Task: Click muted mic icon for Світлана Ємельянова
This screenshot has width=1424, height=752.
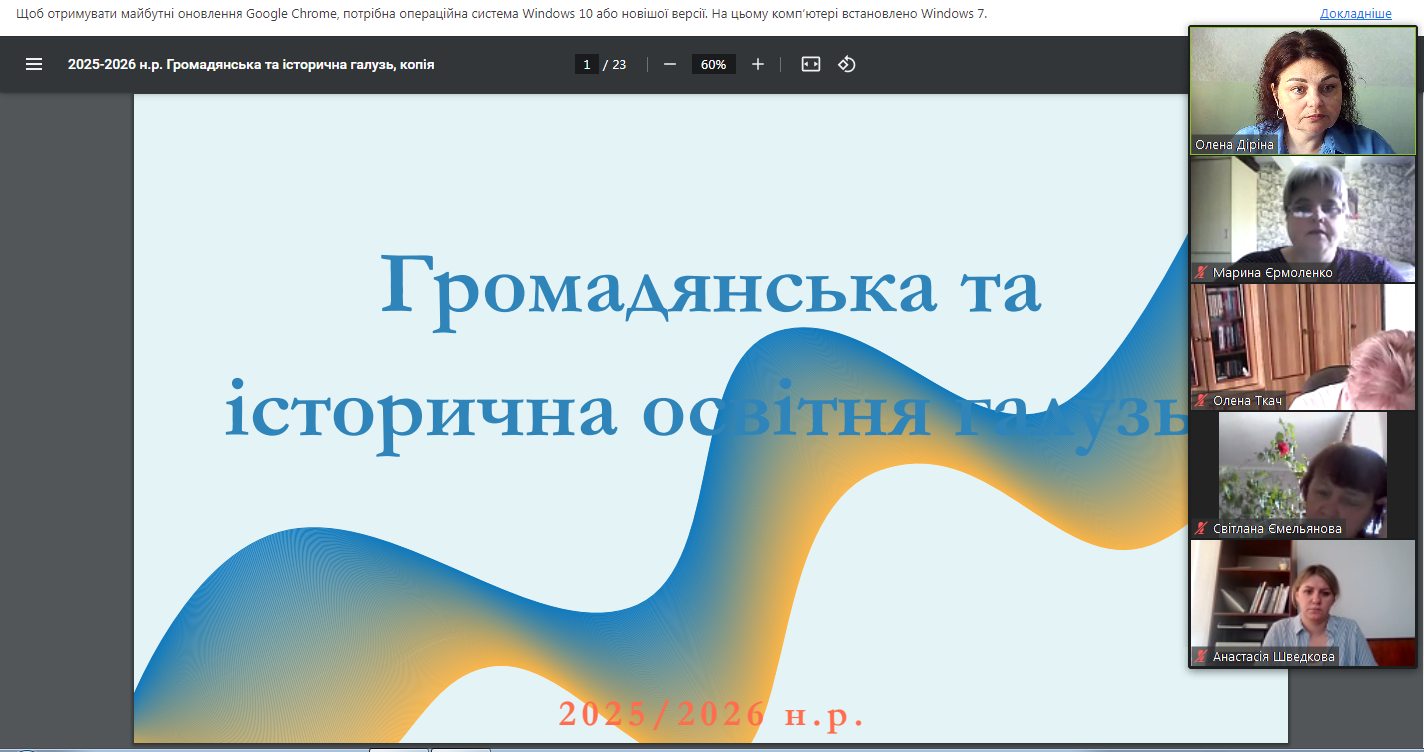Action: (1201, 529)
